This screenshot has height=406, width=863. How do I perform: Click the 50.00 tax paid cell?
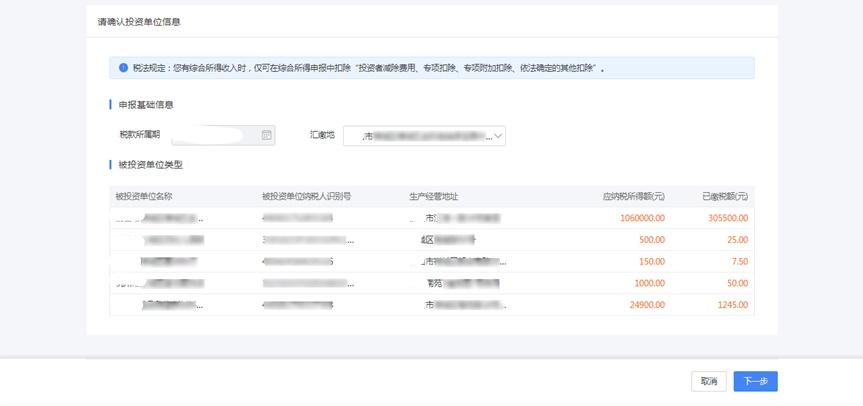(738, 283)
